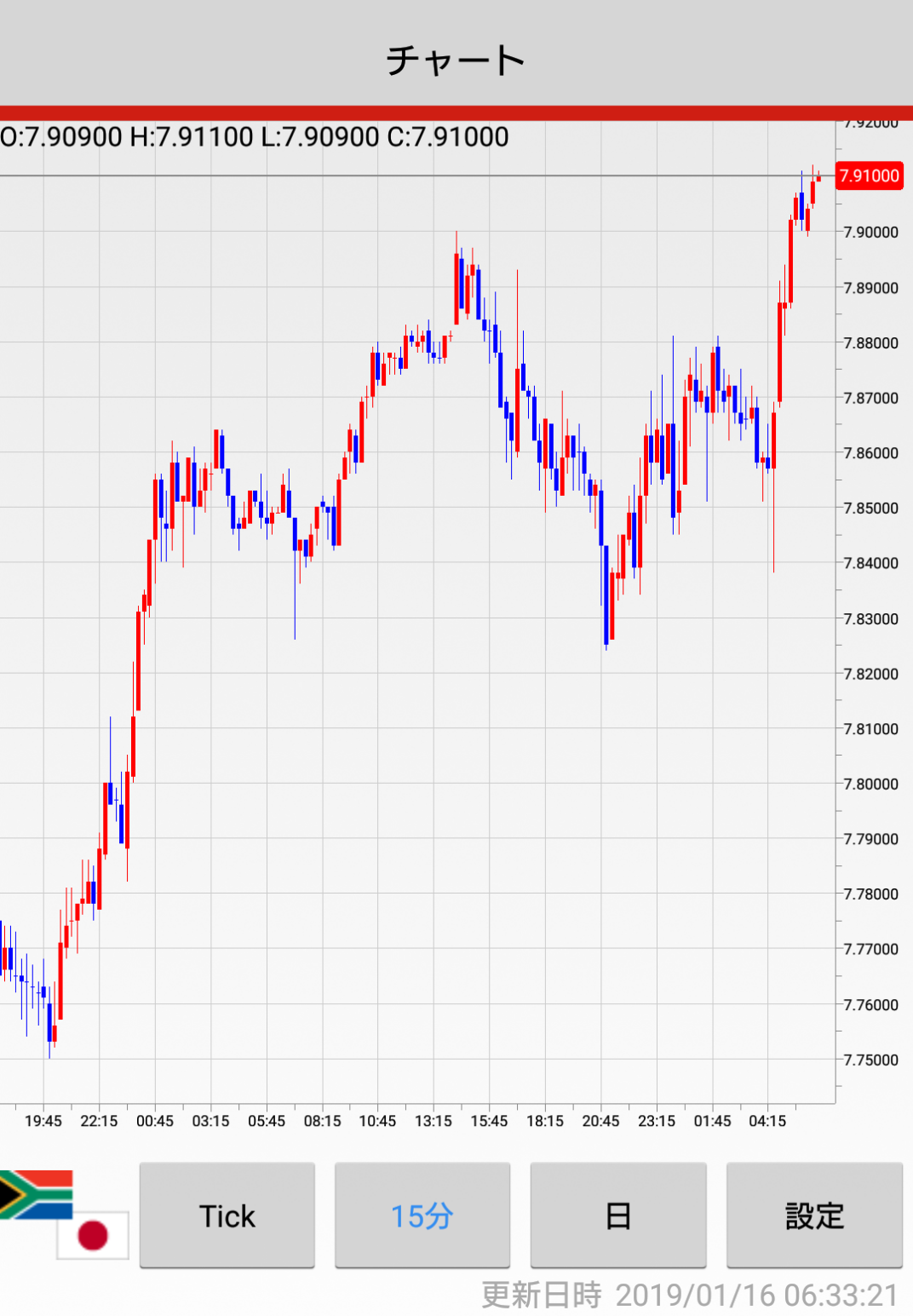Switch chart to Tick view
This screenshot has height=1316, width=913.
pyautogui.click(x=227, y=1215)
